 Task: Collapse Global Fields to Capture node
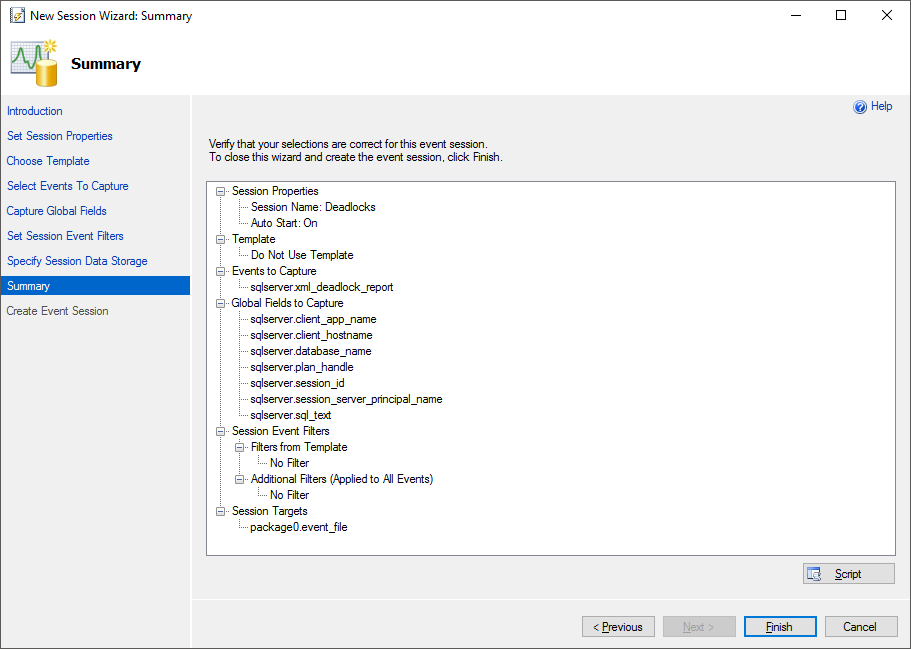click(220, 303)
